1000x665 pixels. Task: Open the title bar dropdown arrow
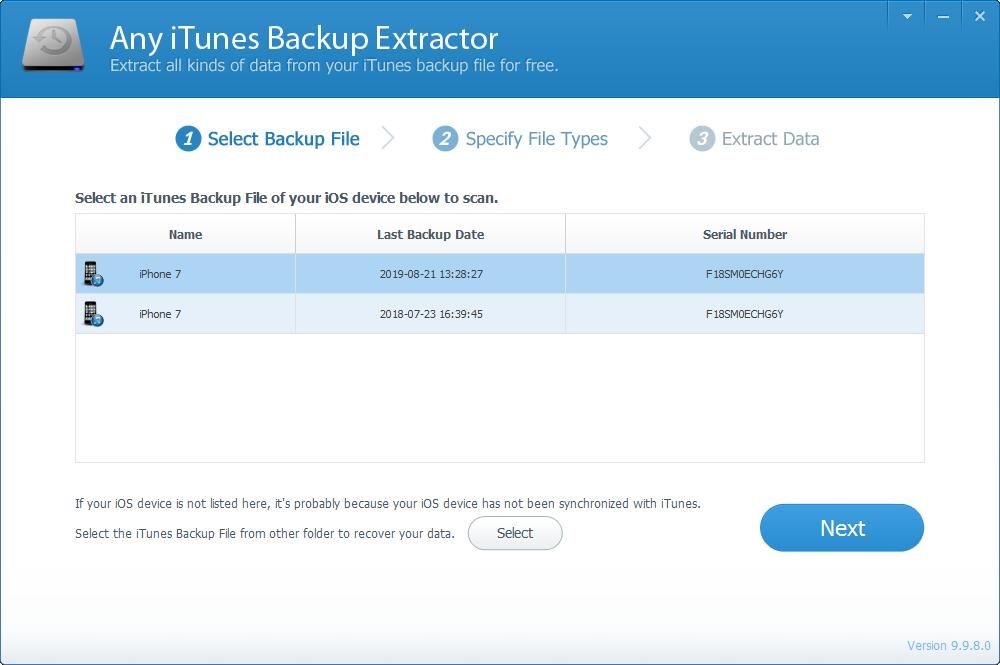(906, 15)
